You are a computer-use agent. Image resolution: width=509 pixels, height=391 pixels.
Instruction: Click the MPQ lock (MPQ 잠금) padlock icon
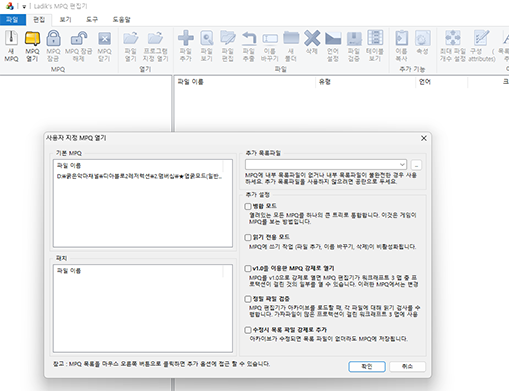53,38
